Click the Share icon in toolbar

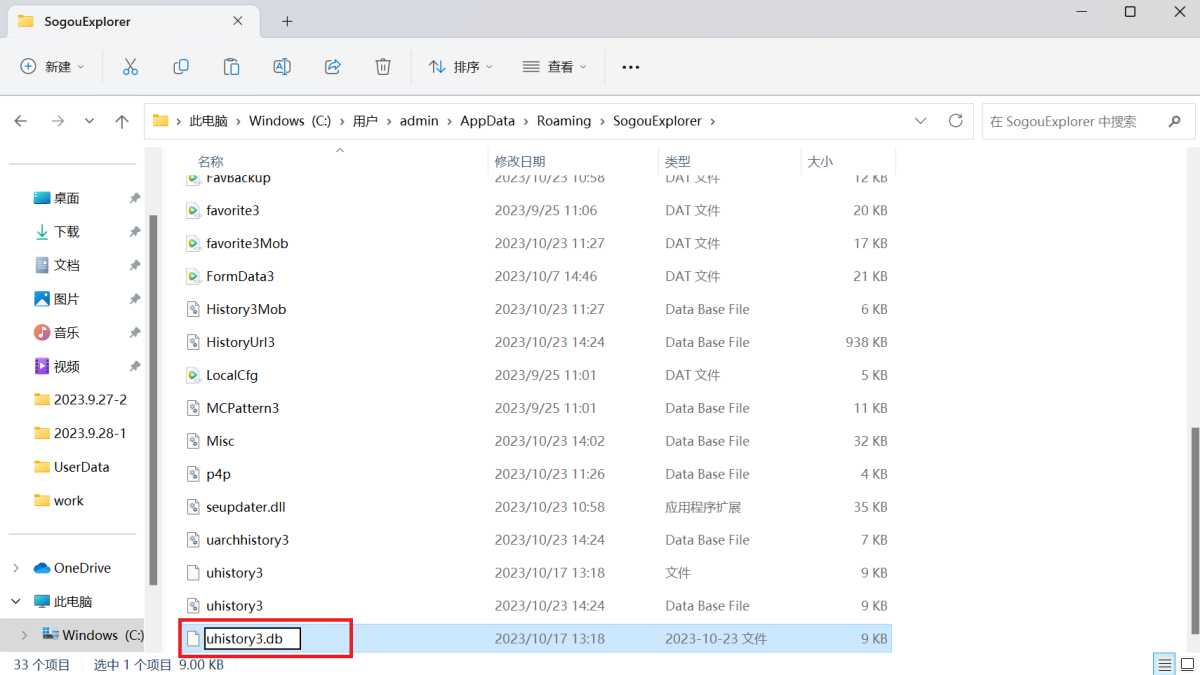click(333, 67)
